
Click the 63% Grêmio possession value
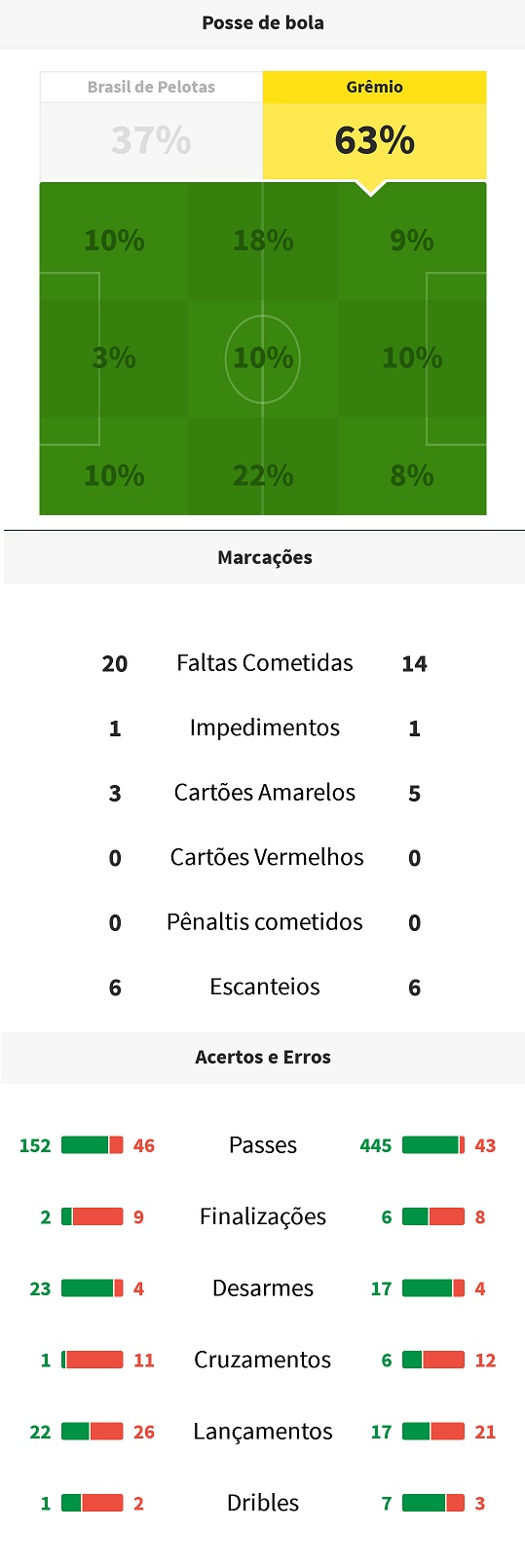tap(374, 141)
